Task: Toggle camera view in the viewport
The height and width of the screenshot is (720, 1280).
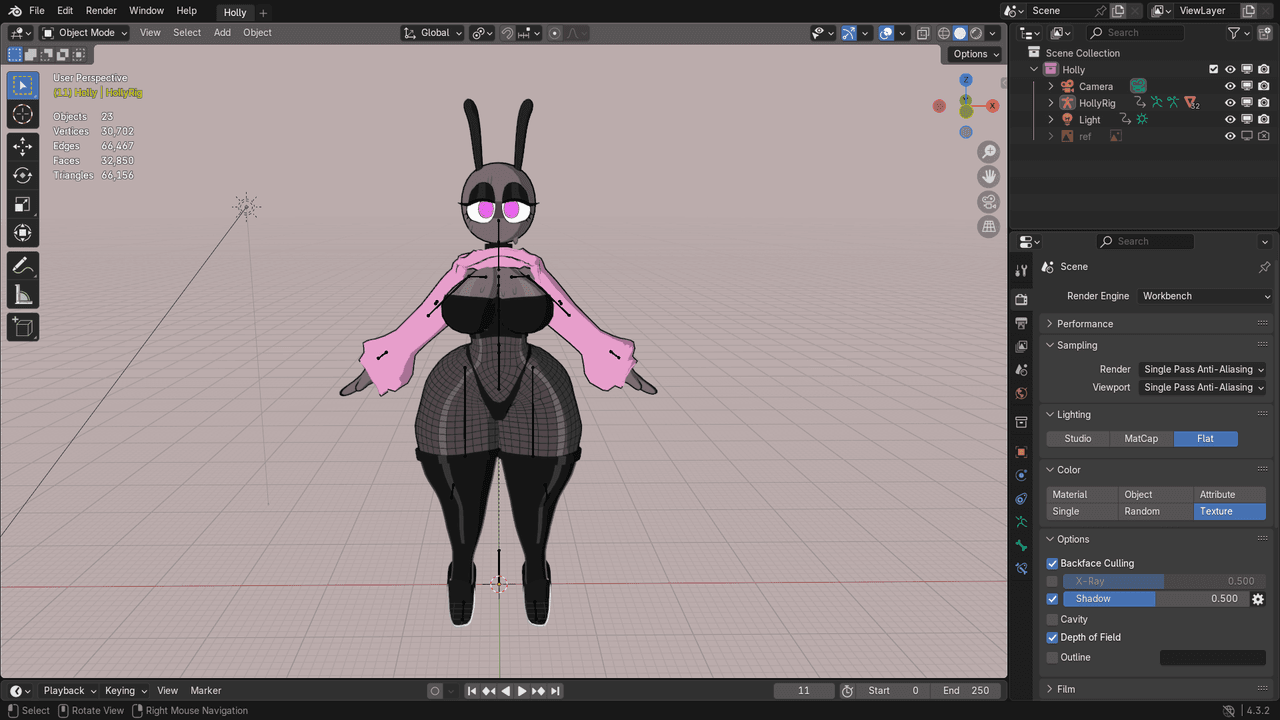Action: tap(989, 202)
